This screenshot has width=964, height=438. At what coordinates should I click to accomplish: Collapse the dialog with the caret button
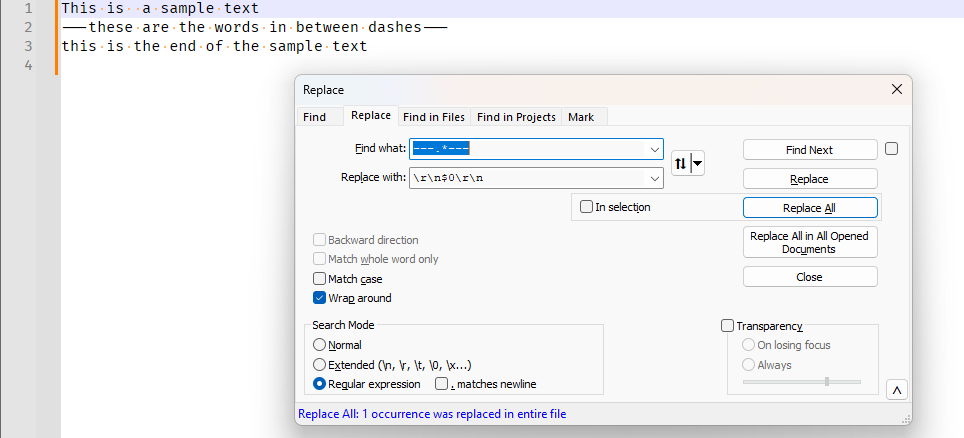click(x=896, y=390)
